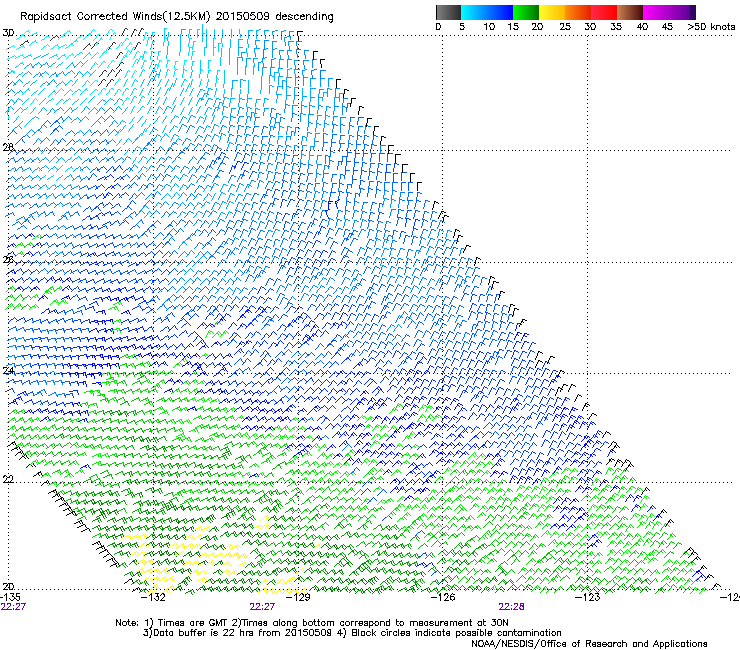The width and height of the screenshot is (740, 650).
Task: Click the latitude label '22'
Action: pyautogui.click(x=8, y=479)
